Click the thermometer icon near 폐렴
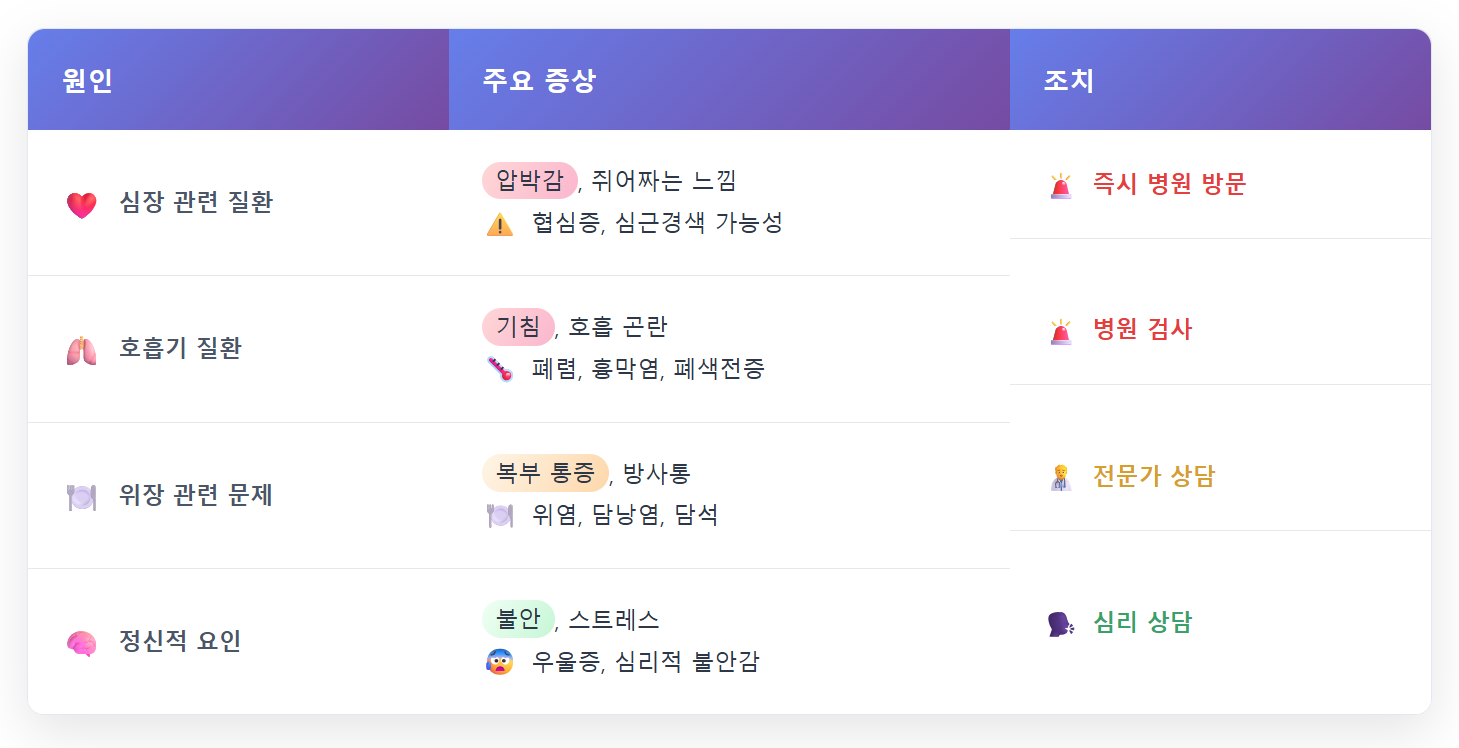 500,369
